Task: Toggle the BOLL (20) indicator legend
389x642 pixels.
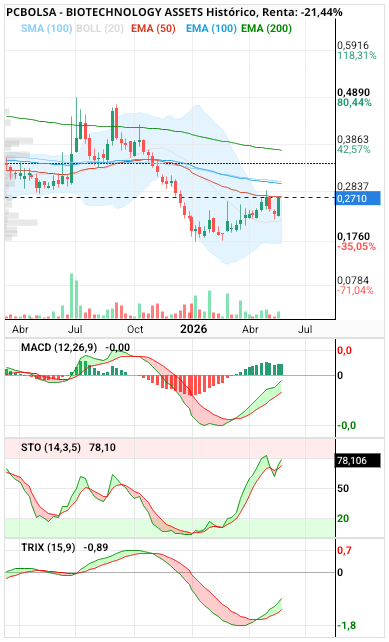Action: click(100, 29)
